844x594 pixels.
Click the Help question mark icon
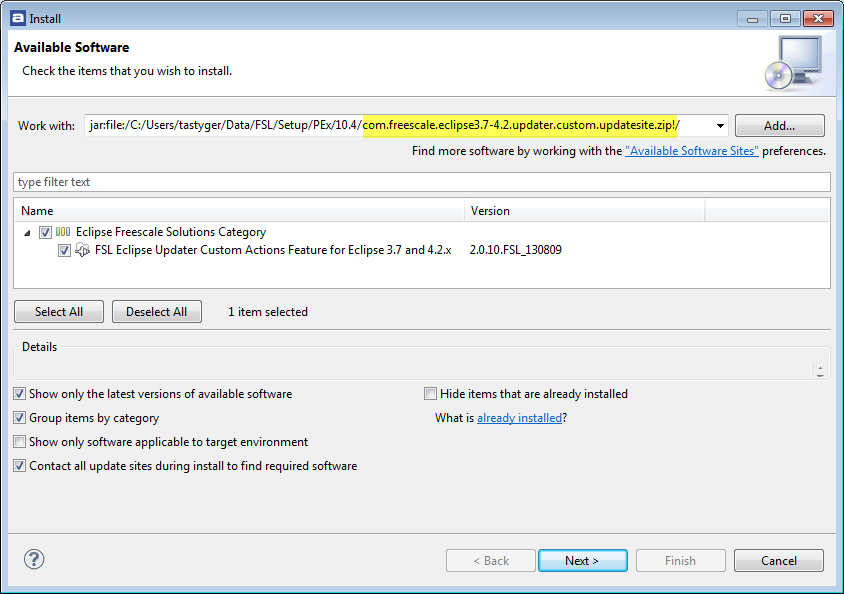pyautogui.click(x=34, y=560)
